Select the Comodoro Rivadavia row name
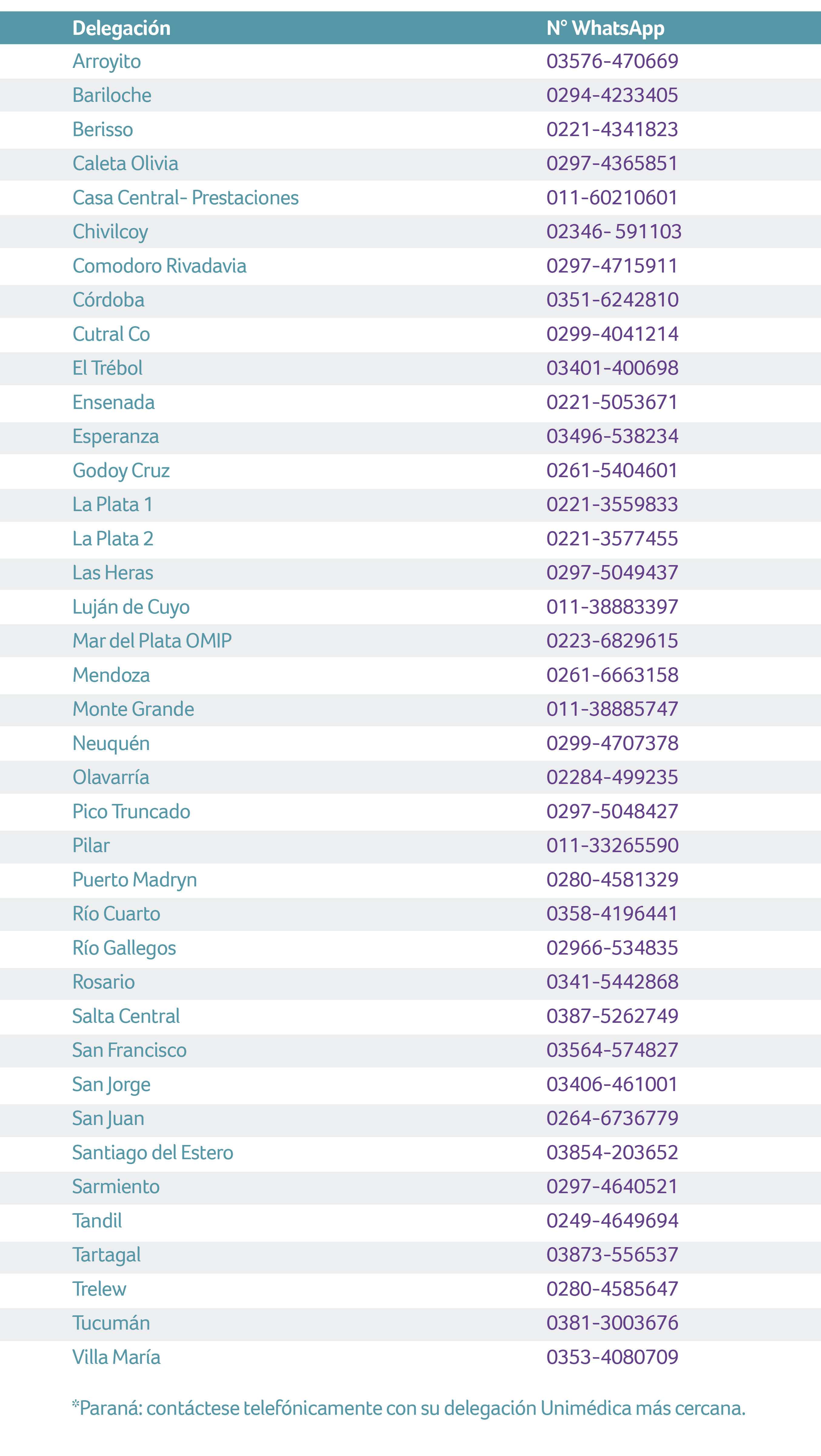Screen dimensions: 821x1456 (x=159, y=266)
